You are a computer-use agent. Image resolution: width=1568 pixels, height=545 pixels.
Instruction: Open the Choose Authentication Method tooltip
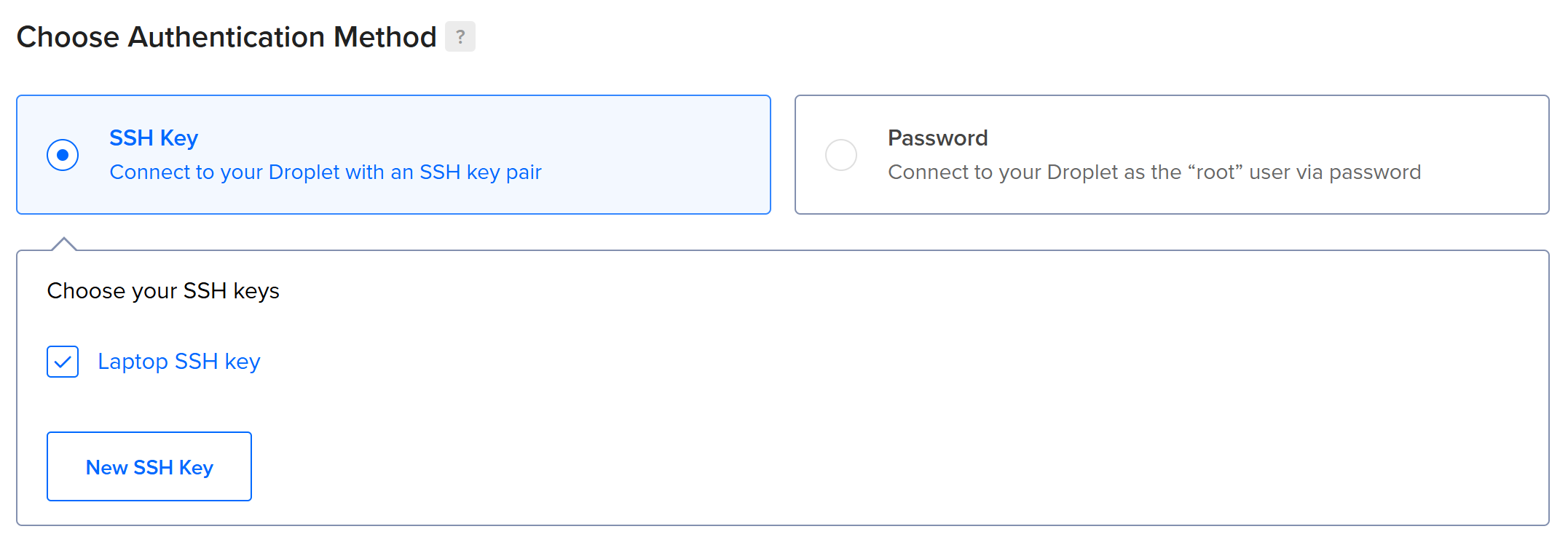tap(460, 36)
